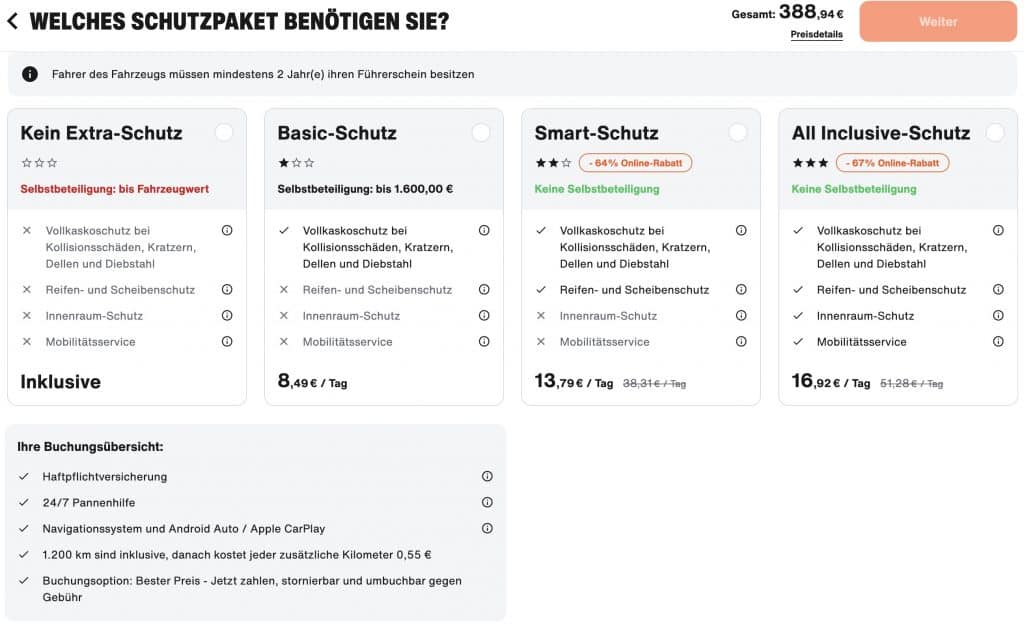The image size is (1024, 624).
Task: Select the All Inclusive-Schutz radio button
Action: 995,132
